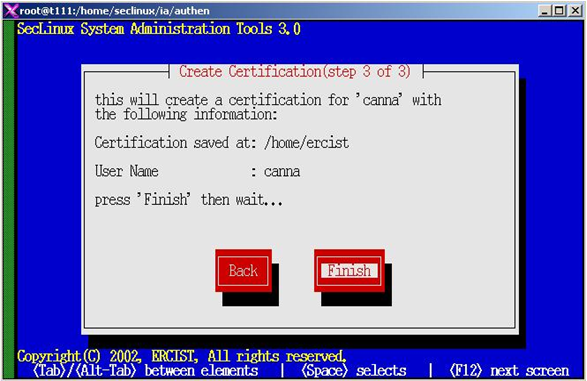Viewport: 587px width, 381px height.
Task: Go back with the Back button
Action: pos(243,270)
